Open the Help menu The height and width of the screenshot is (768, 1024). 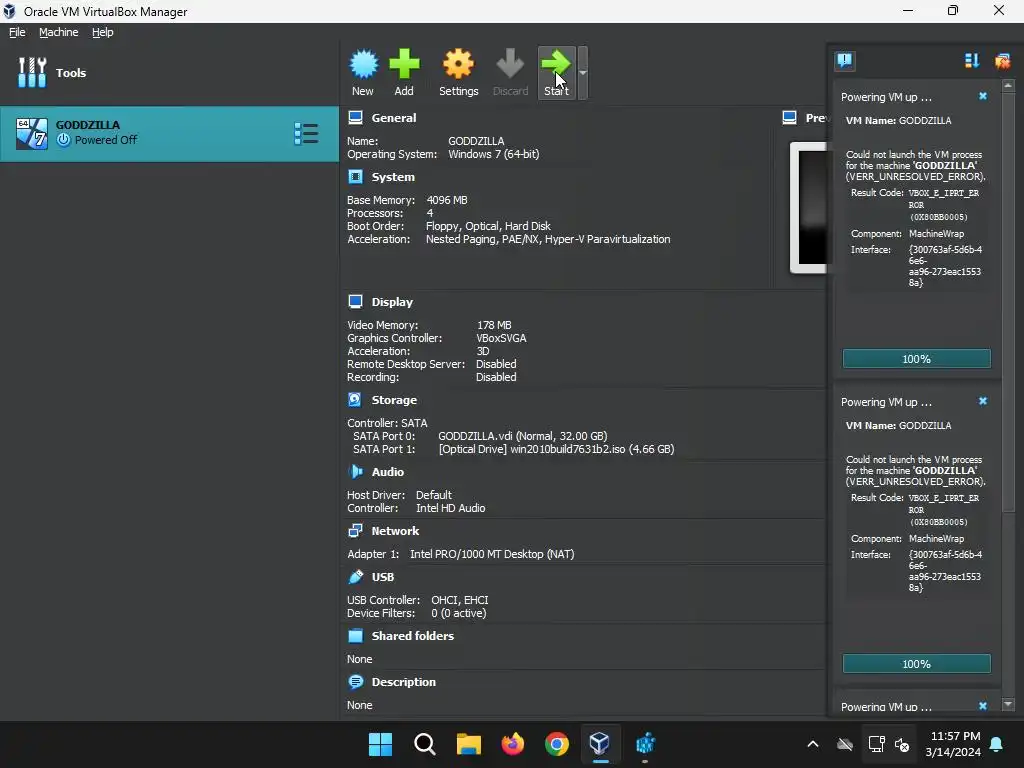(x=103, y=32)
